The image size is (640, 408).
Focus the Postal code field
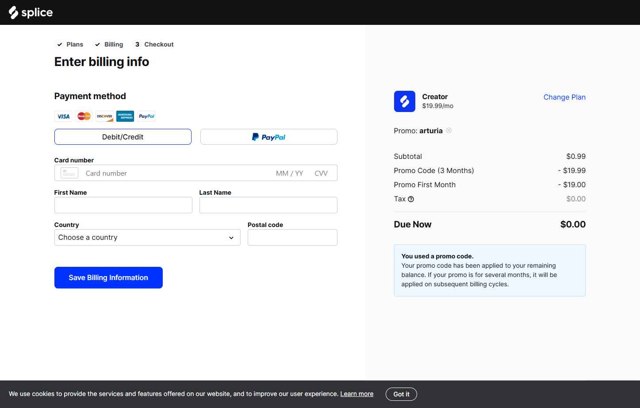(292, 237)
